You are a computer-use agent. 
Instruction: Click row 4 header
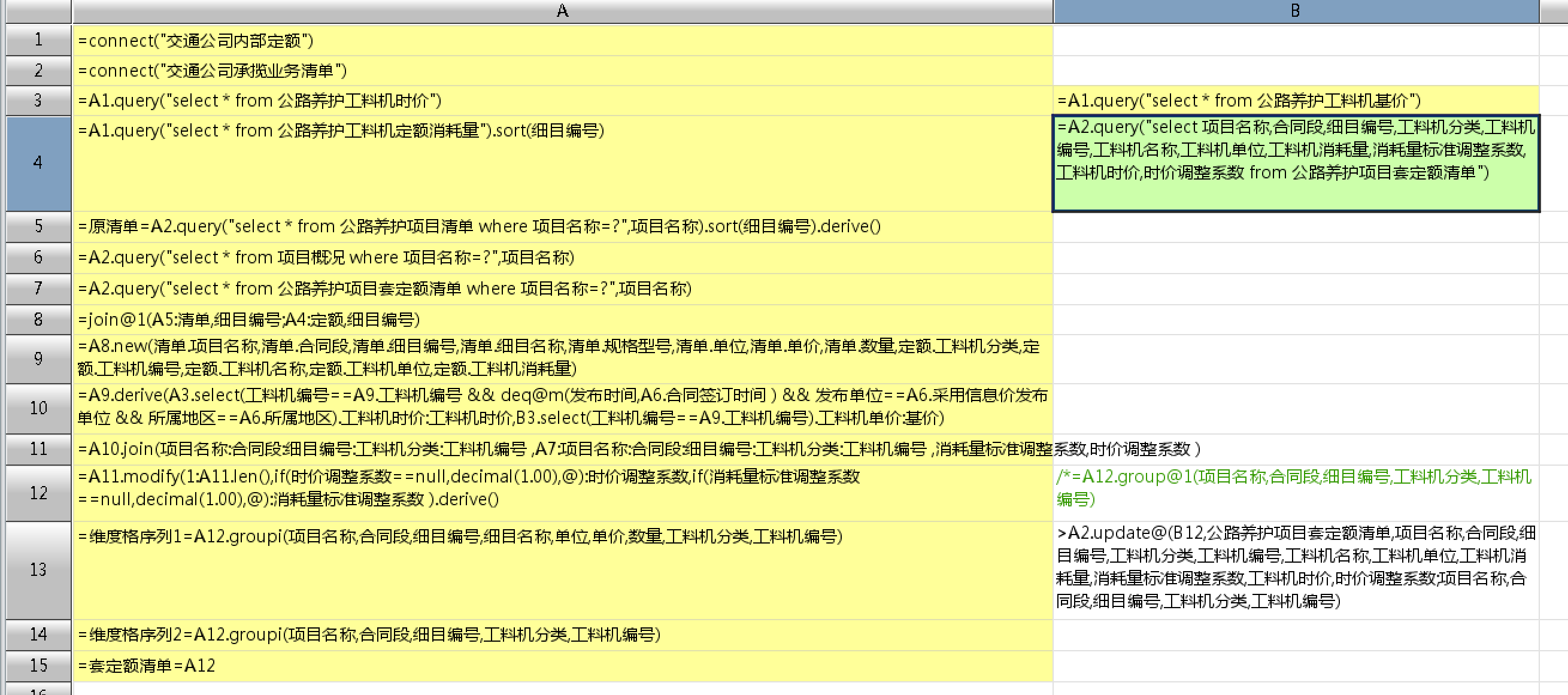38,162
